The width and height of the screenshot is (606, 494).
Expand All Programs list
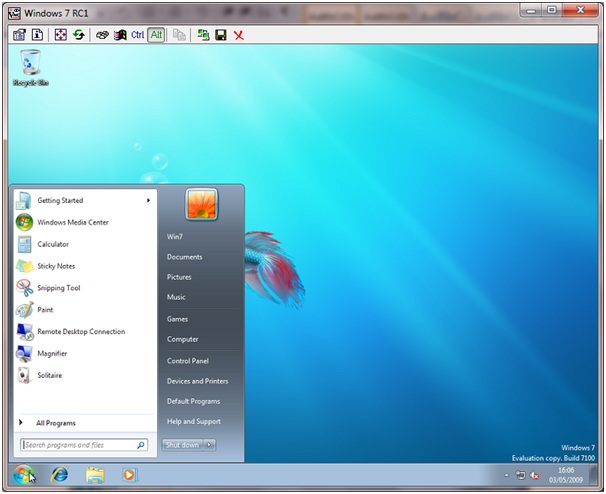[x=85, y=423]
